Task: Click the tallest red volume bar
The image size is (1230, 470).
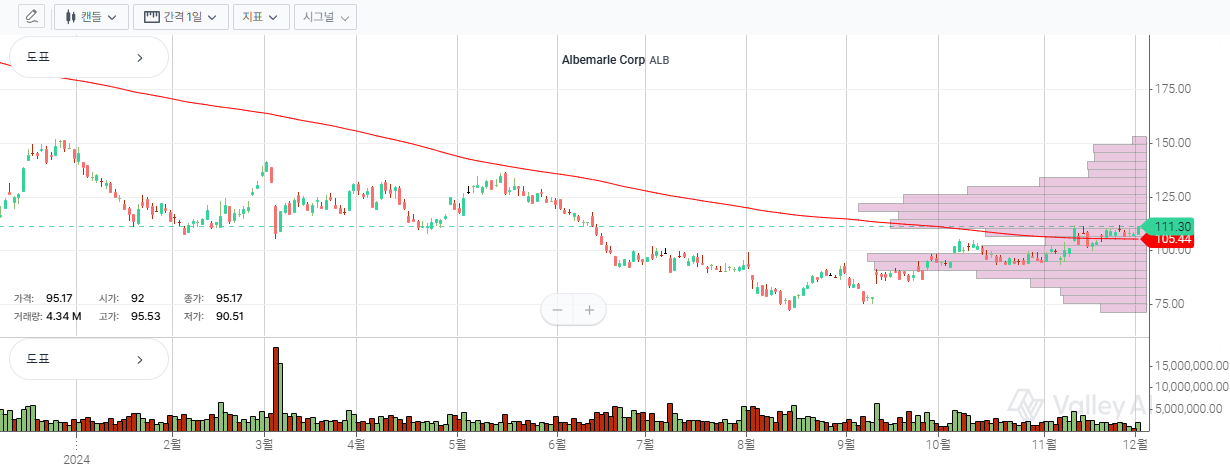Action: [x=276, y=390]
